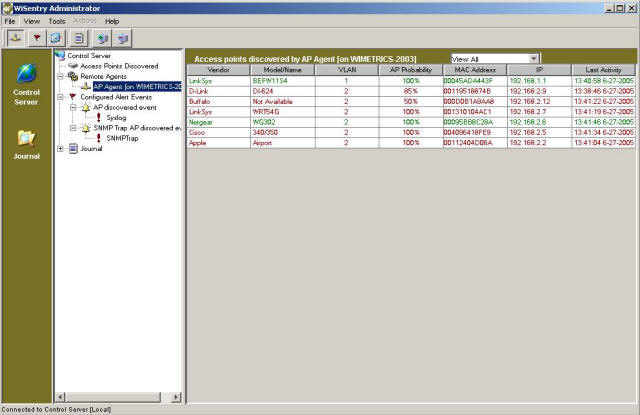
Task: Click the access point toolbar icon
Action: (16, 38)
